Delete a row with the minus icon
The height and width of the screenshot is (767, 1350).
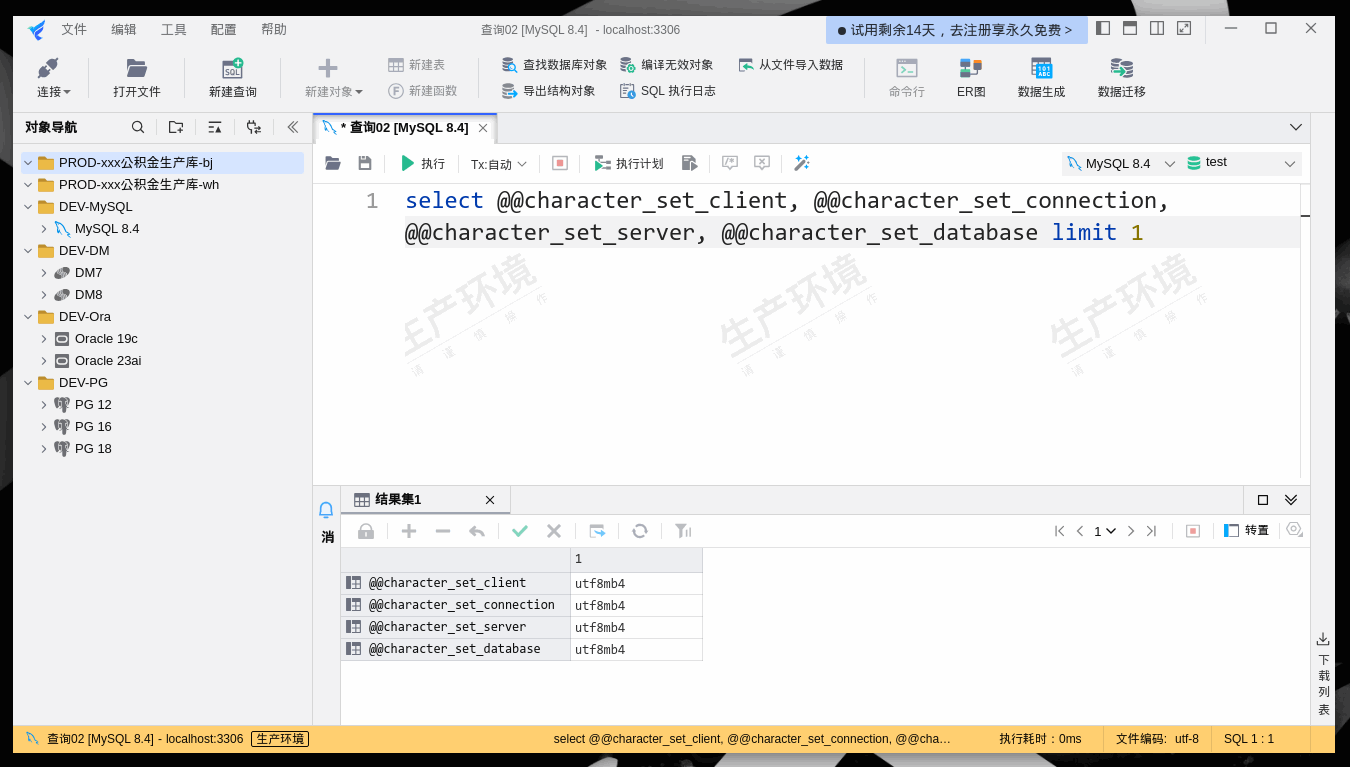[443, 531]
